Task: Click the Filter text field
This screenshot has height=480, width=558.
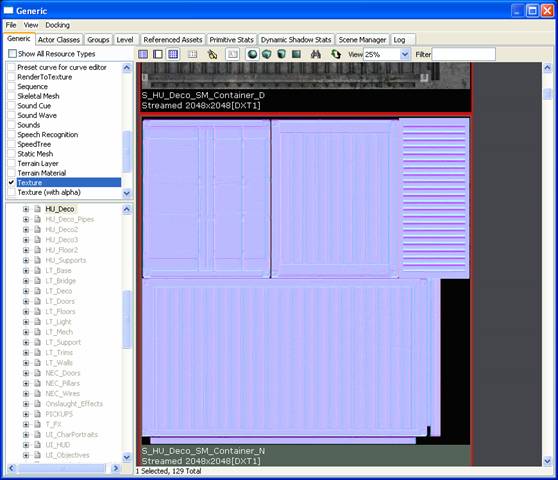Action: tap(464, 54)
